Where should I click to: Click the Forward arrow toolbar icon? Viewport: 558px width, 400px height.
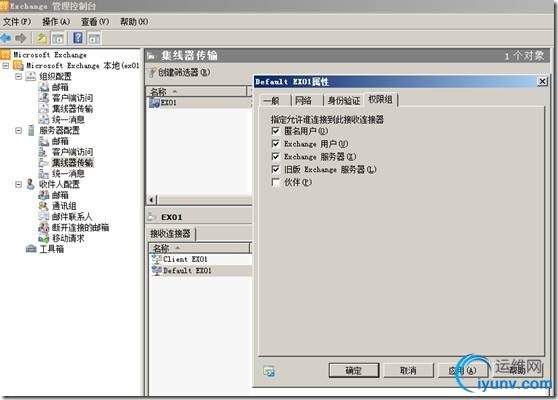pos(21,37)
